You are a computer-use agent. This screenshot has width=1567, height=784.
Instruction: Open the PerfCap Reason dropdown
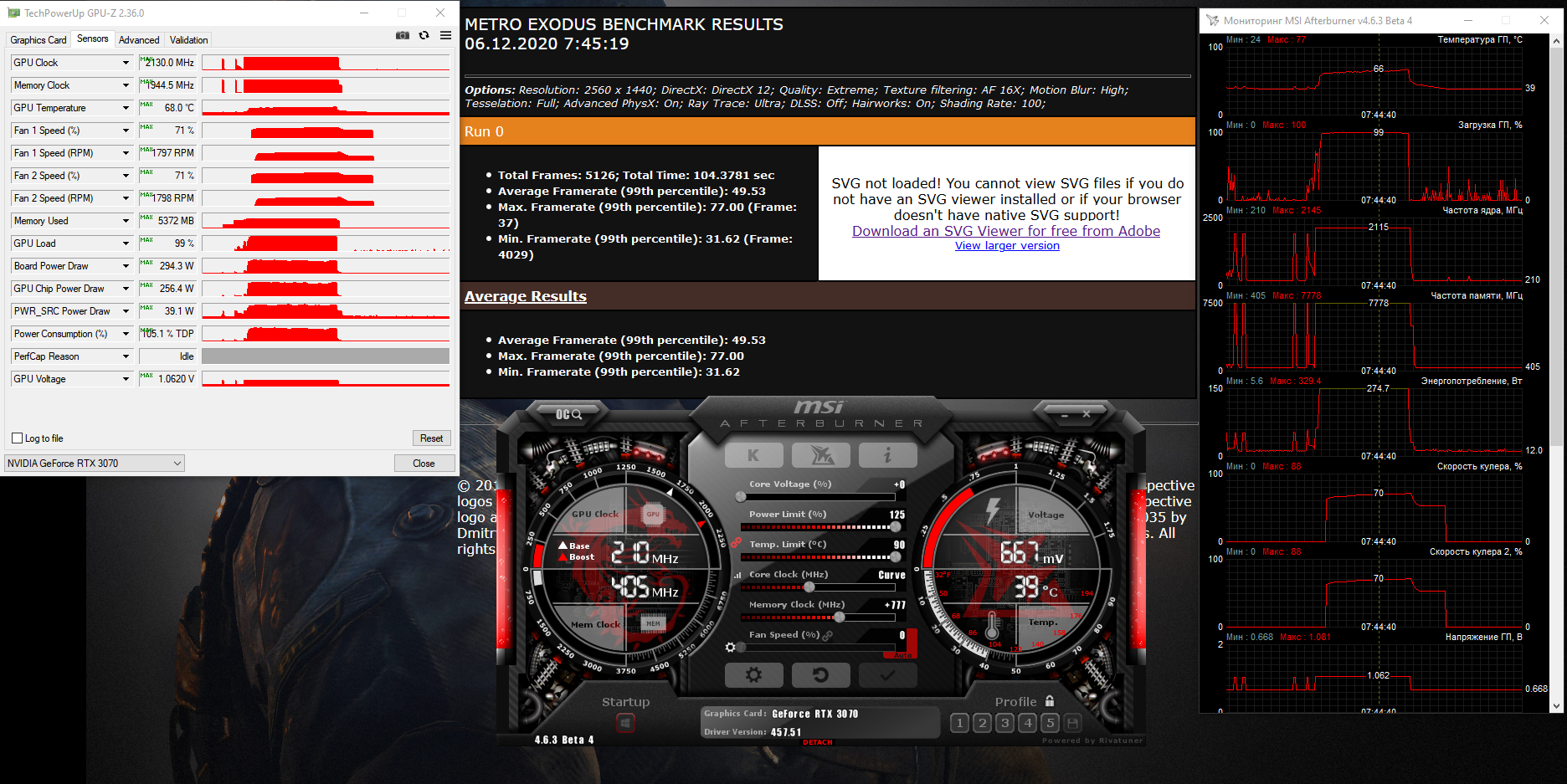tap(126, 356)
